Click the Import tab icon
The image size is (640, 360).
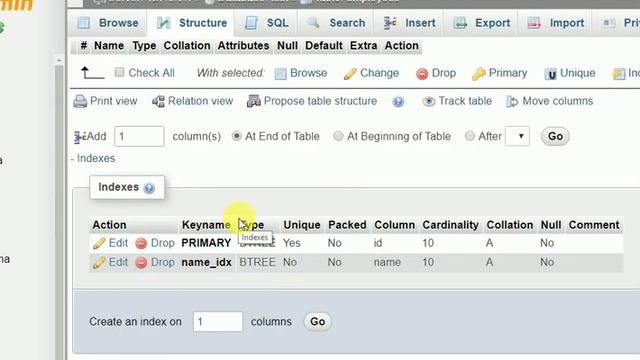pyautogui.click(x=534, y=23)
